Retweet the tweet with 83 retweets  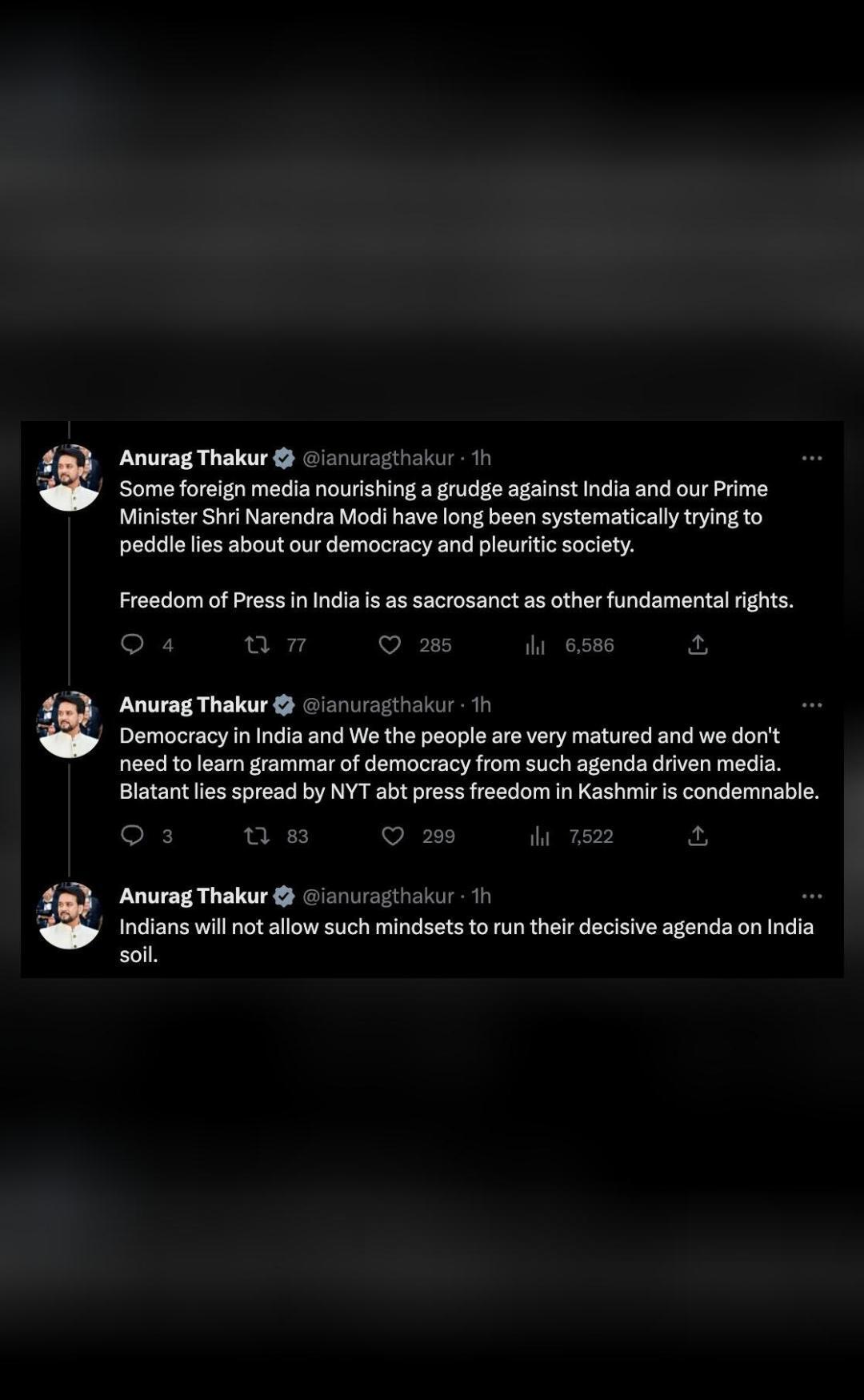point(257,836)
